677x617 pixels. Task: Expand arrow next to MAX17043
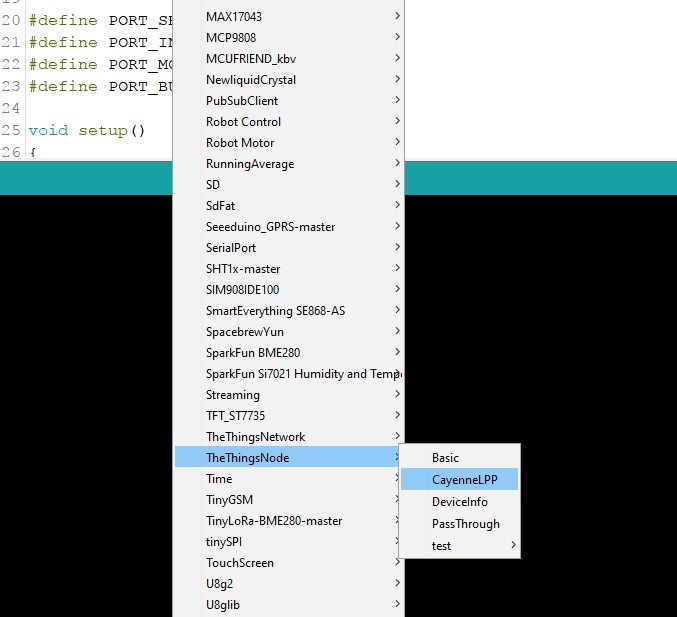point(397,16)
